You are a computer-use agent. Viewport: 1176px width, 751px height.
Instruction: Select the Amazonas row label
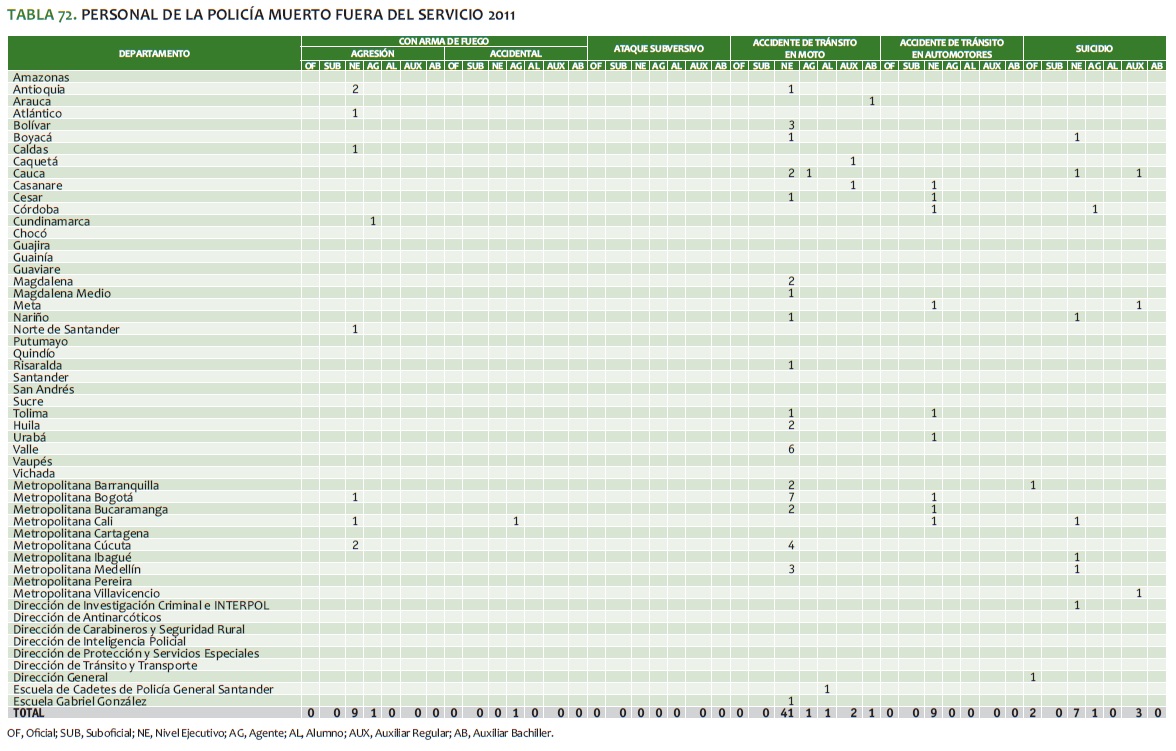[x=41, y=77]
